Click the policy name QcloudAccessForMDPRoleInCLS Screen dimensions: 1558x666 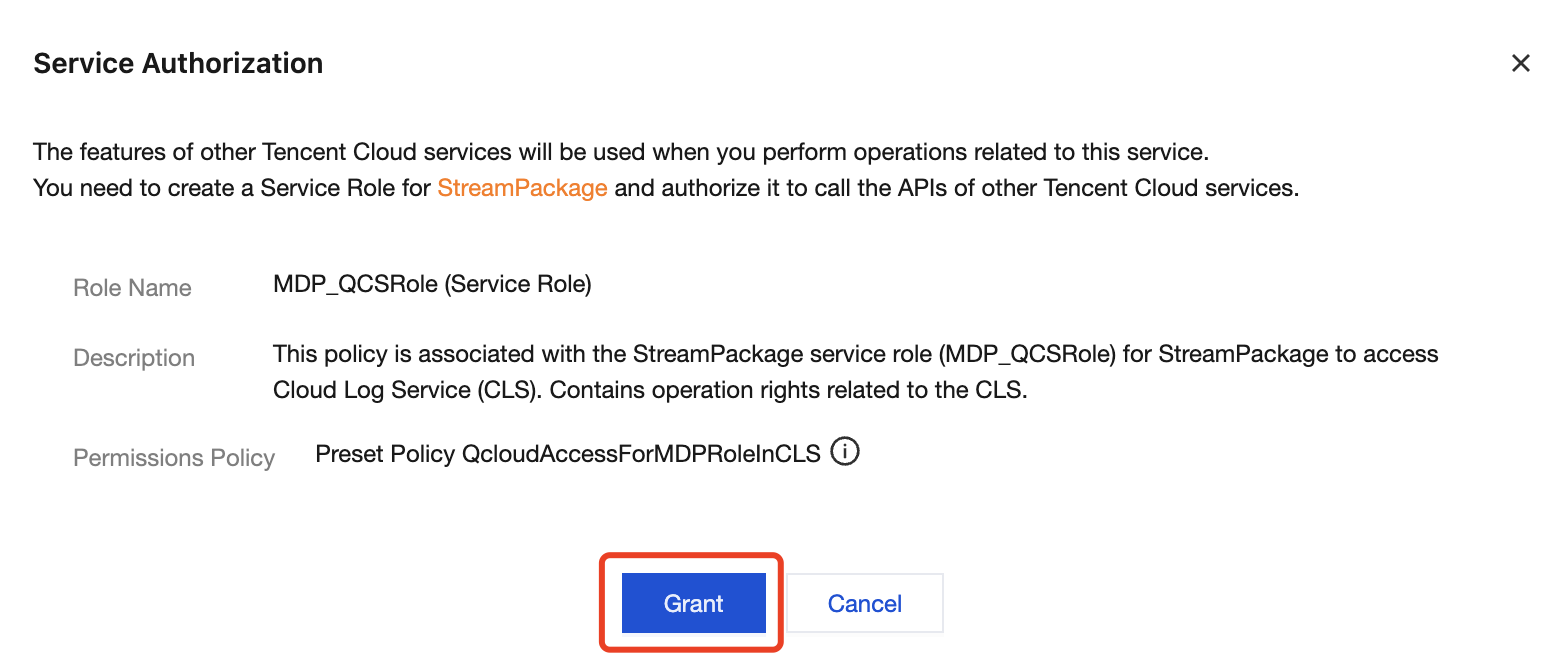tap(641, 454)
